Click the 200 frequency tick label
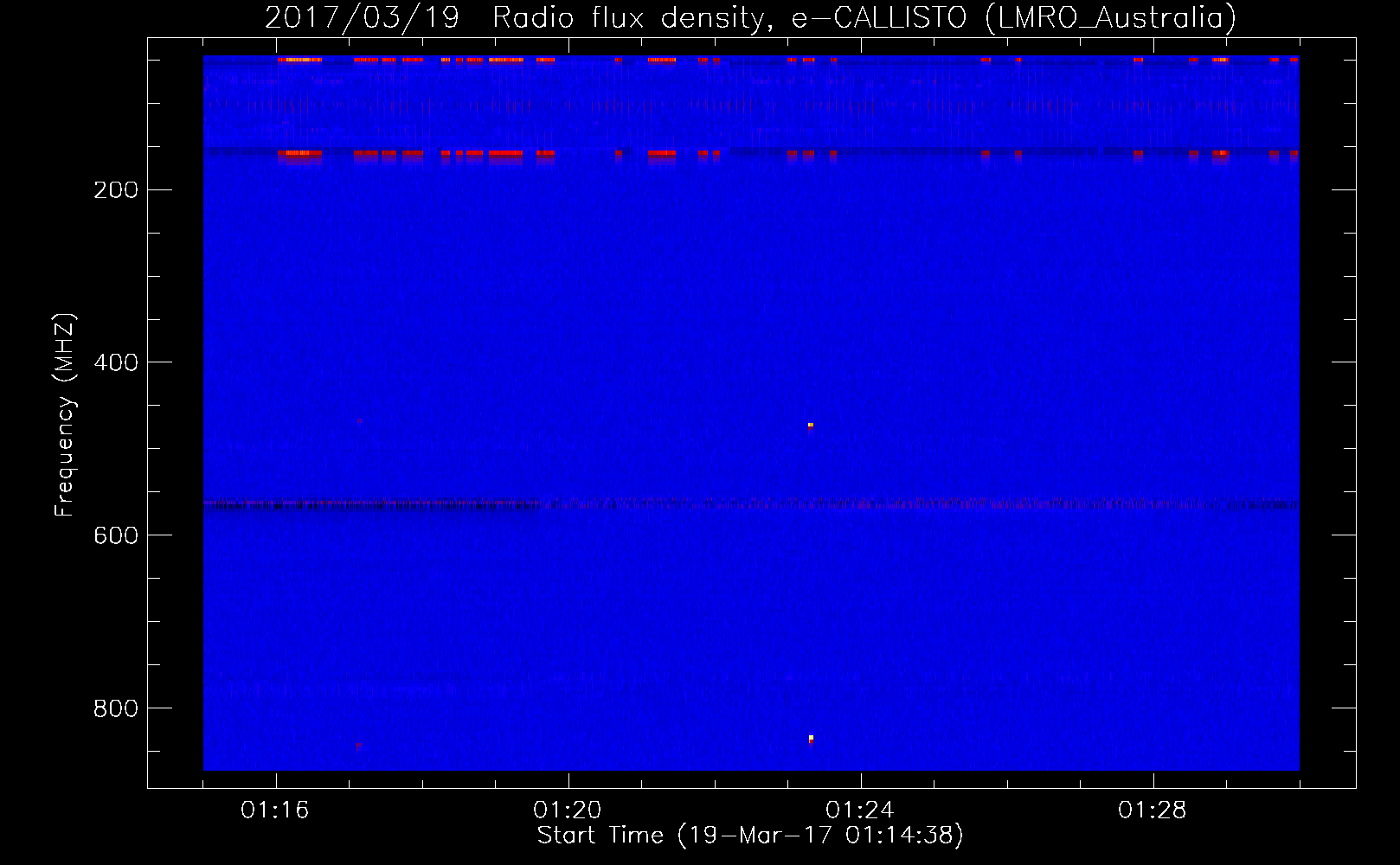The width and height of the screenshot is (1400, 865). 116,190
